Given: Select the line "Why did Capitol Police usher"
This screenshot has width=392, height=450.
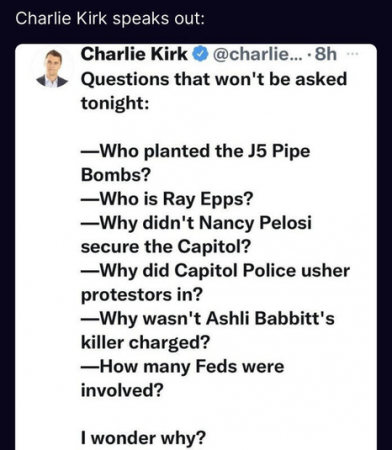Looking at the screenshot, I should pyautogui.click(x=215, y=271).
